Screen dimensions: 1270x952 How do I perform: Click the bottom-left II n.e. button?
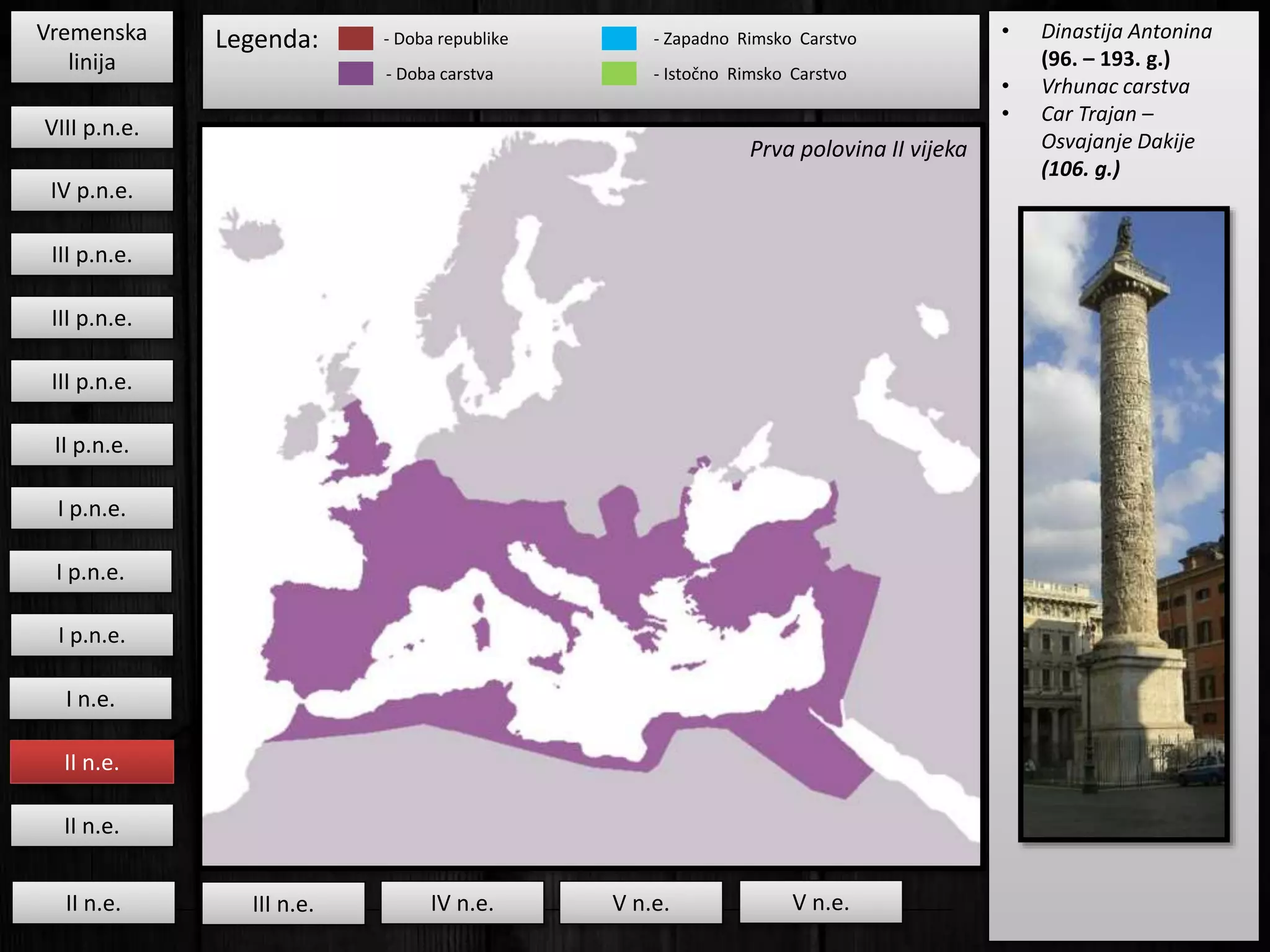93,903
